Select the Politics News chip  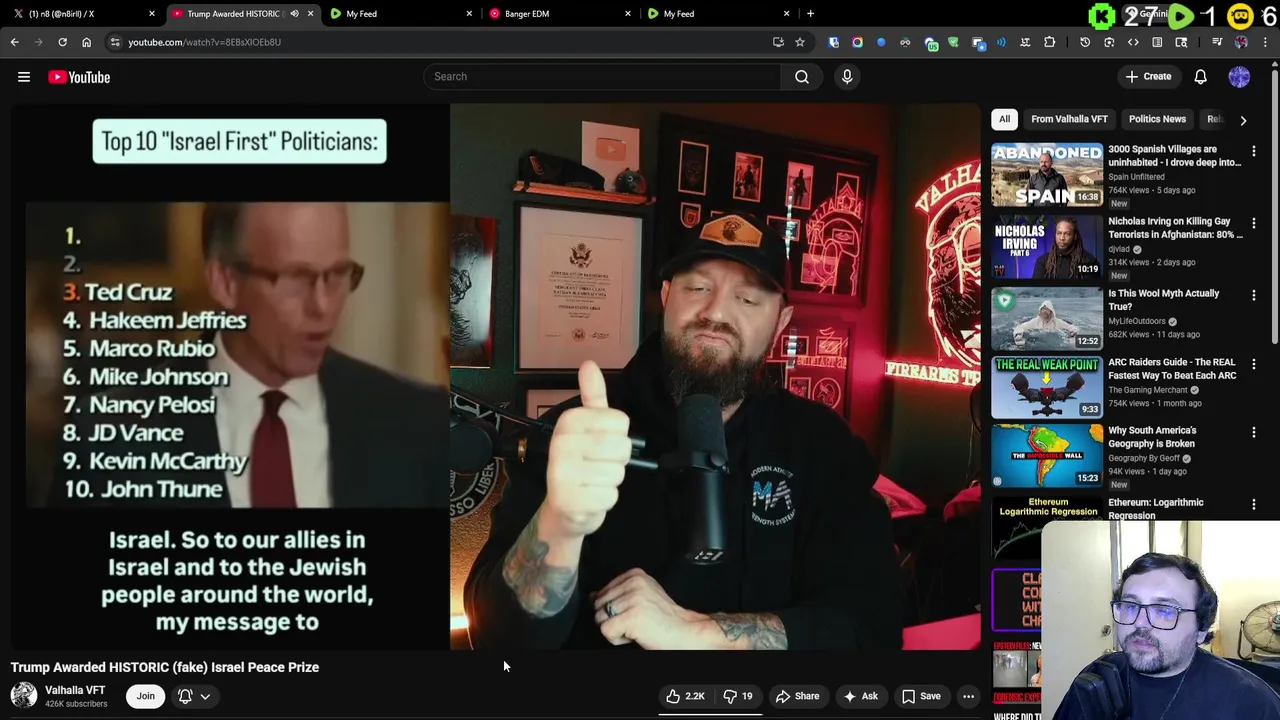pyautogui.click(x=1157, y=119)
